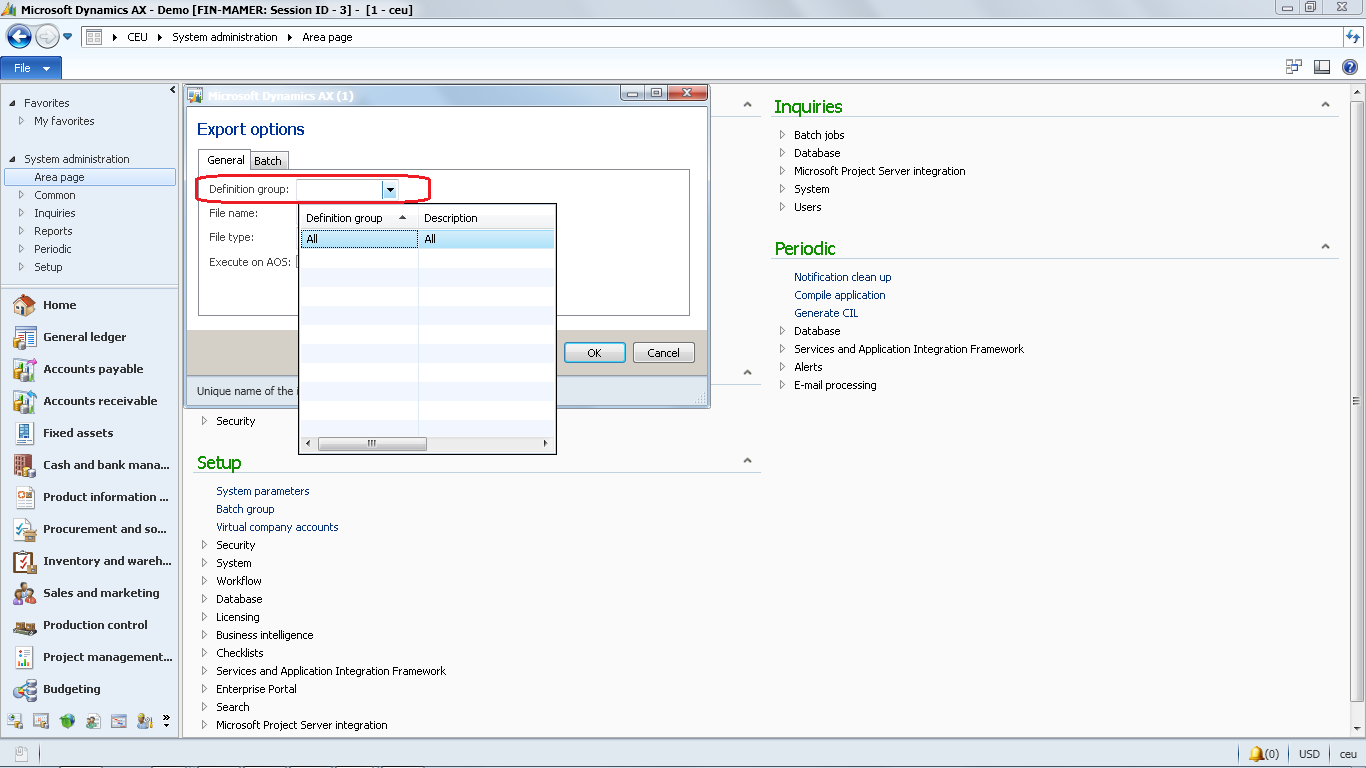Expand Reports in navigation tree
Image resolution: width=1366 pixels, height=768 pixels.
[22, 231]
